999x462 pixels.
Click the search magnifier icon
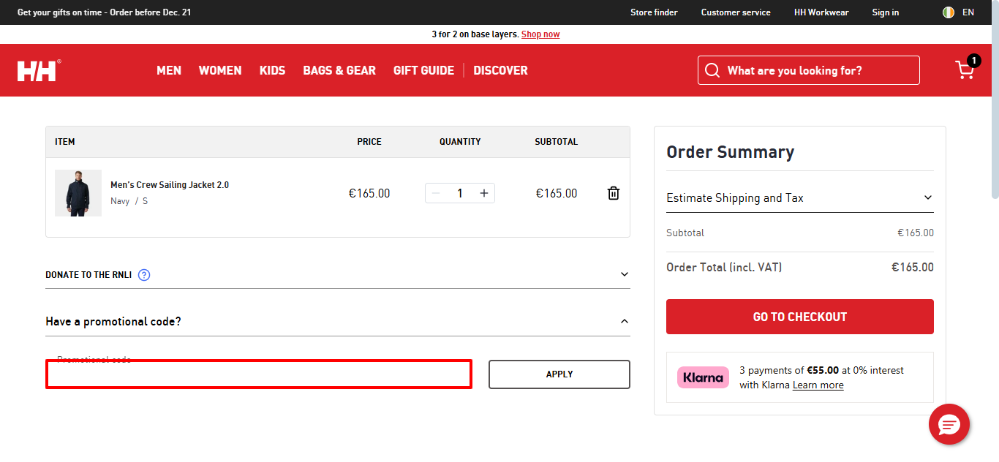(x=712, y=70)
